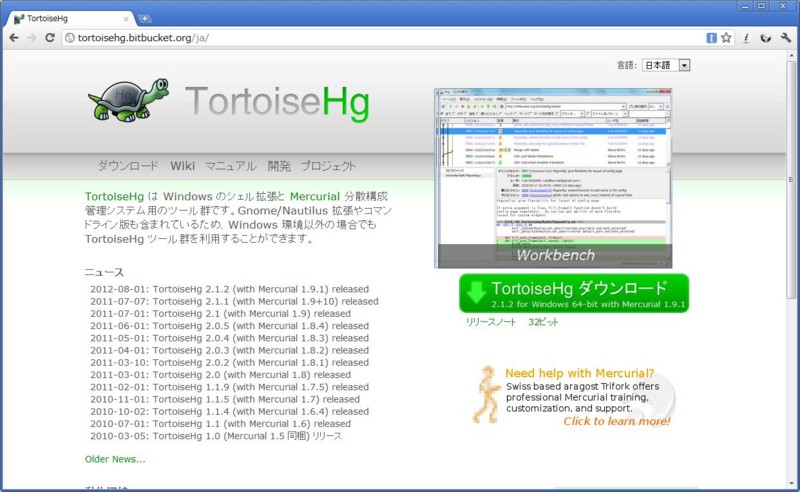
Task: Click the download arrow icon on the green button
Action: 476,292
